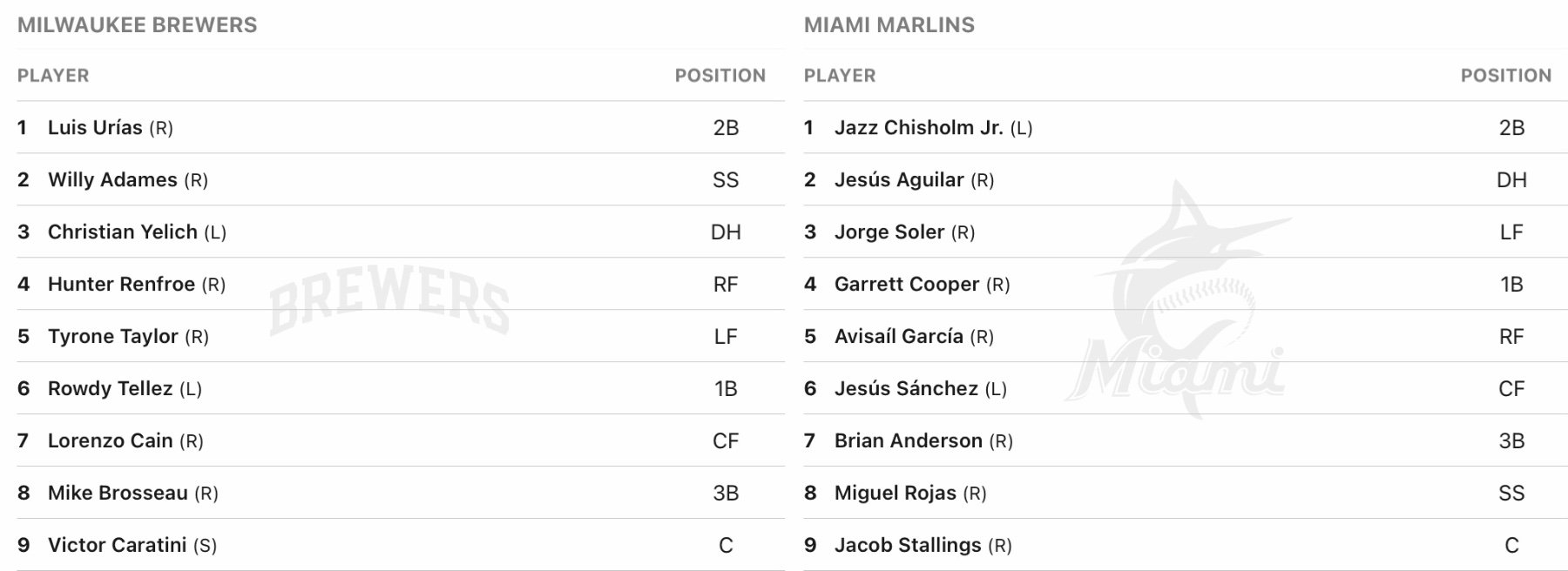The height and width of the screenshot is (571, 1568).
Task: Click Jacob Stallings' name
Action: point(908,546)
